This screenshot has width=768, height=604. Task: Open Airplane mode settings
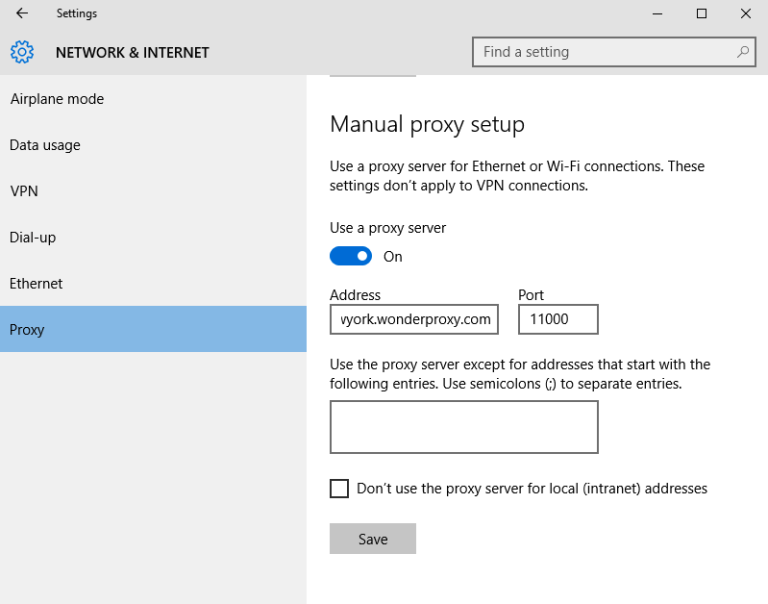tap(57, 99)
